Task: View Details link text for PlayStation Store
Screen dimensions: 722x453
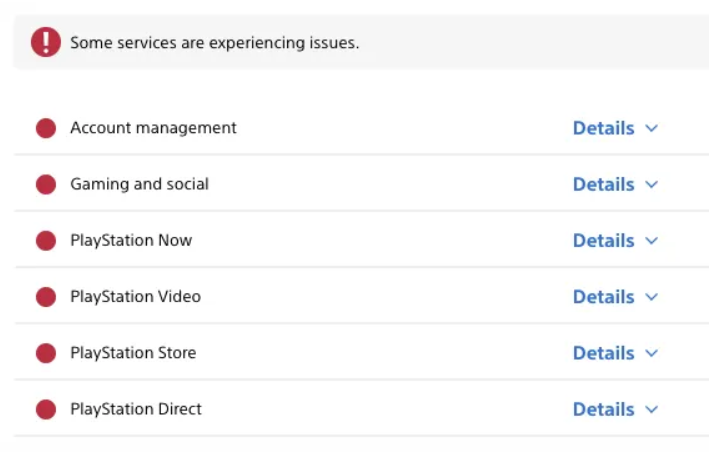Action: click(603, 353)
